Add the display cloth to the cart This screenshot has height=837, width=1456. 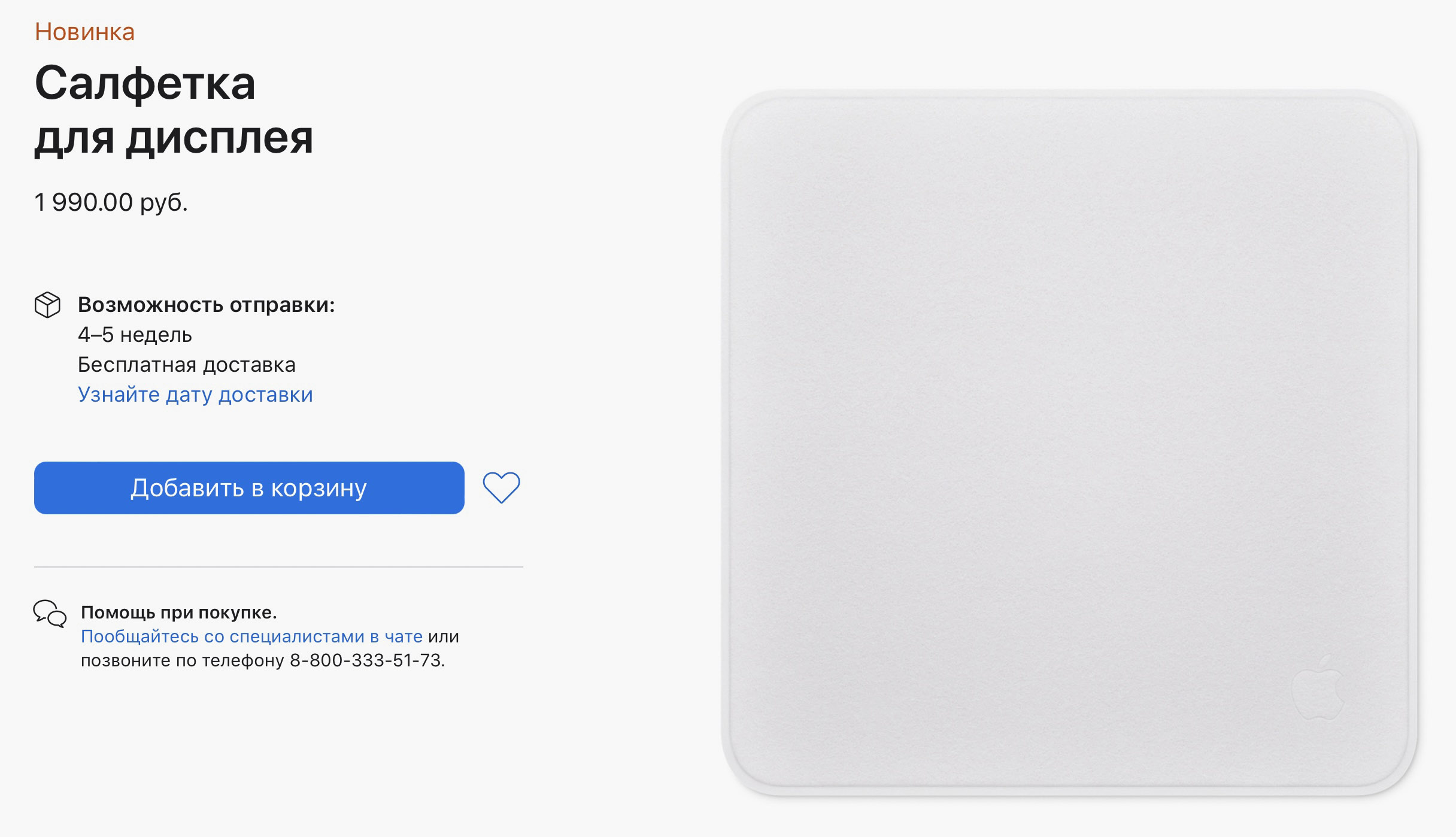(x=249, y=488)
